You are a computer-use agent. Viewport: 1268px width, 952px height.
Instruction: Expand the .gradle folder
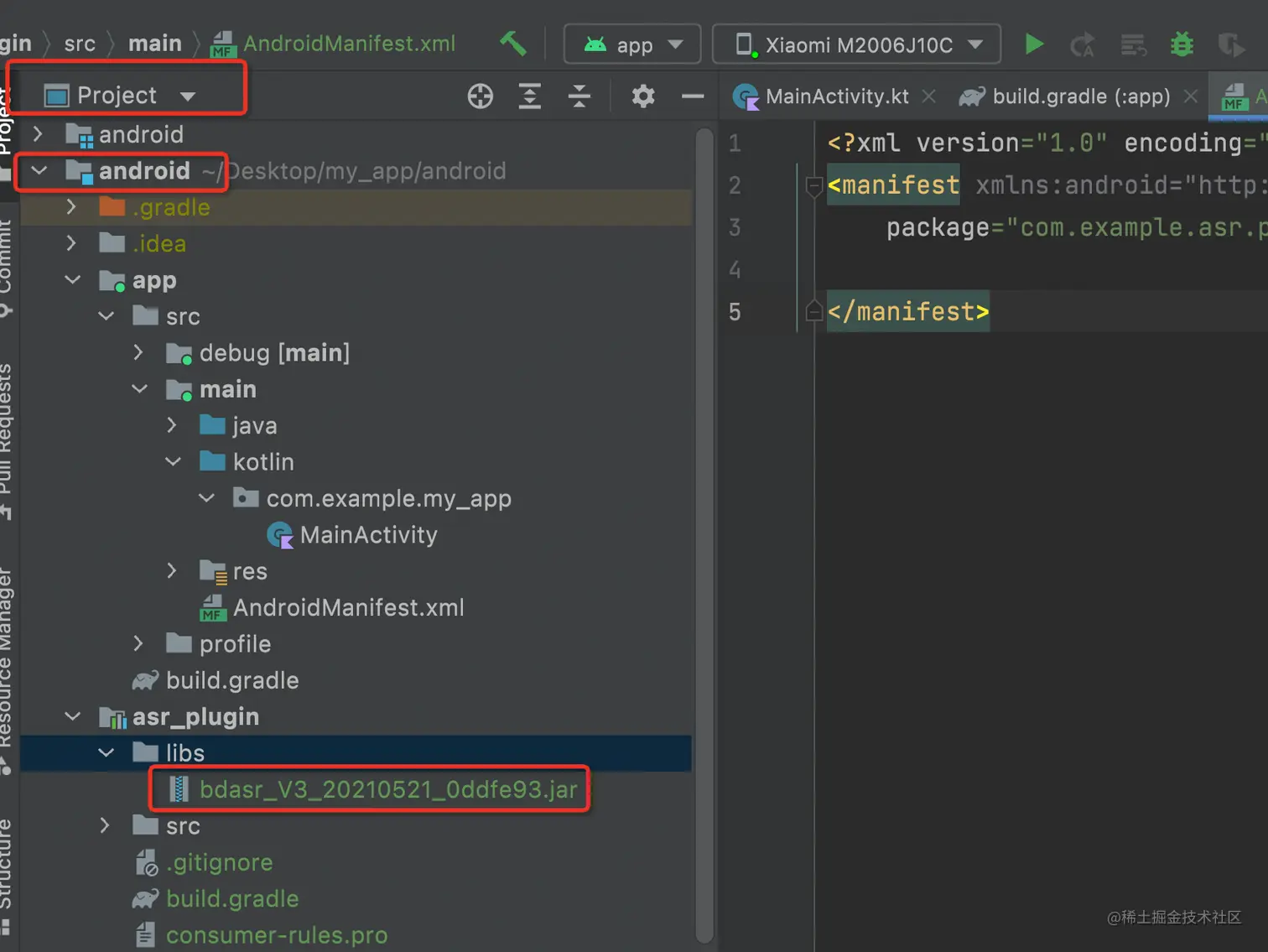click(x=72, y=207)
